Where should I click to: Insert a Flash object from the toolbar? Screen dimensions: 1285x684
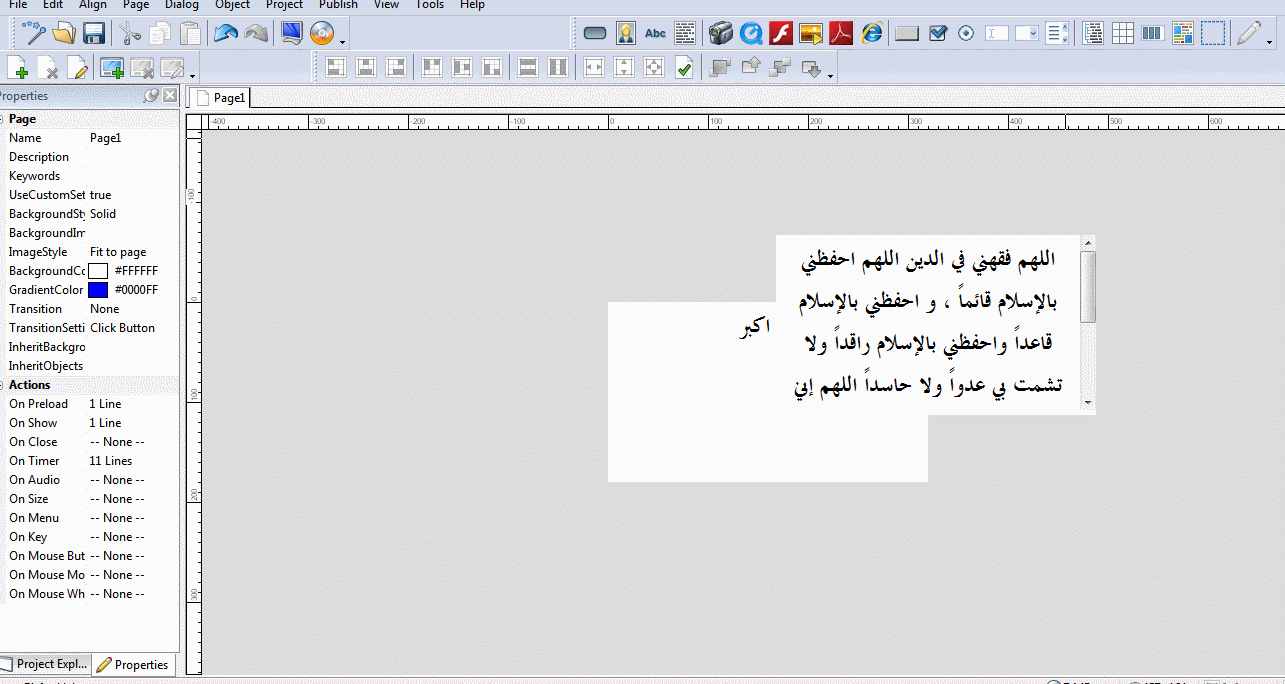tap(780, 33)
